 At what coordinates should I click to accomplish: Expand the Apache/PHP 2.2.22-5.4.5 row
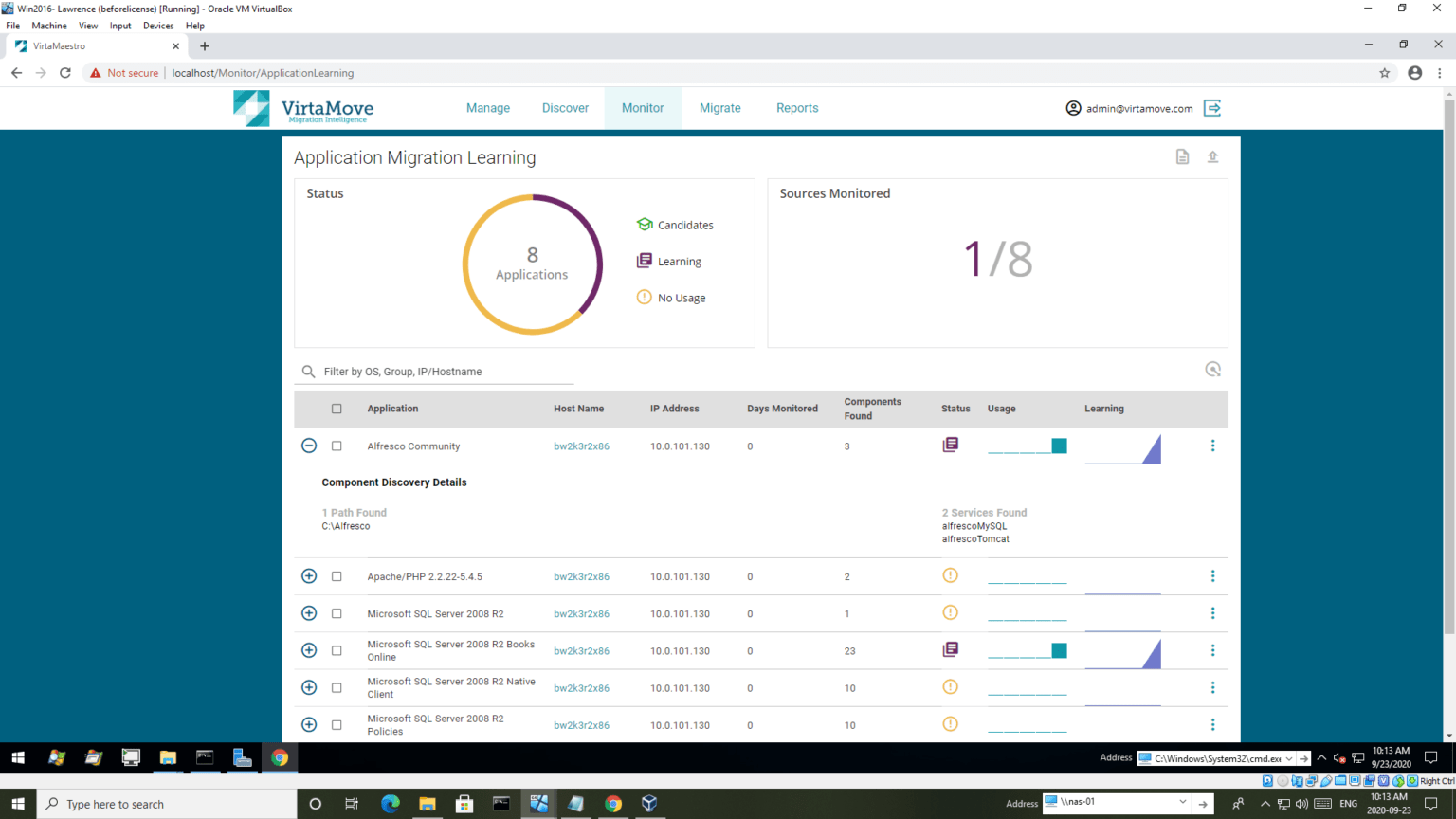click(309, 576)
